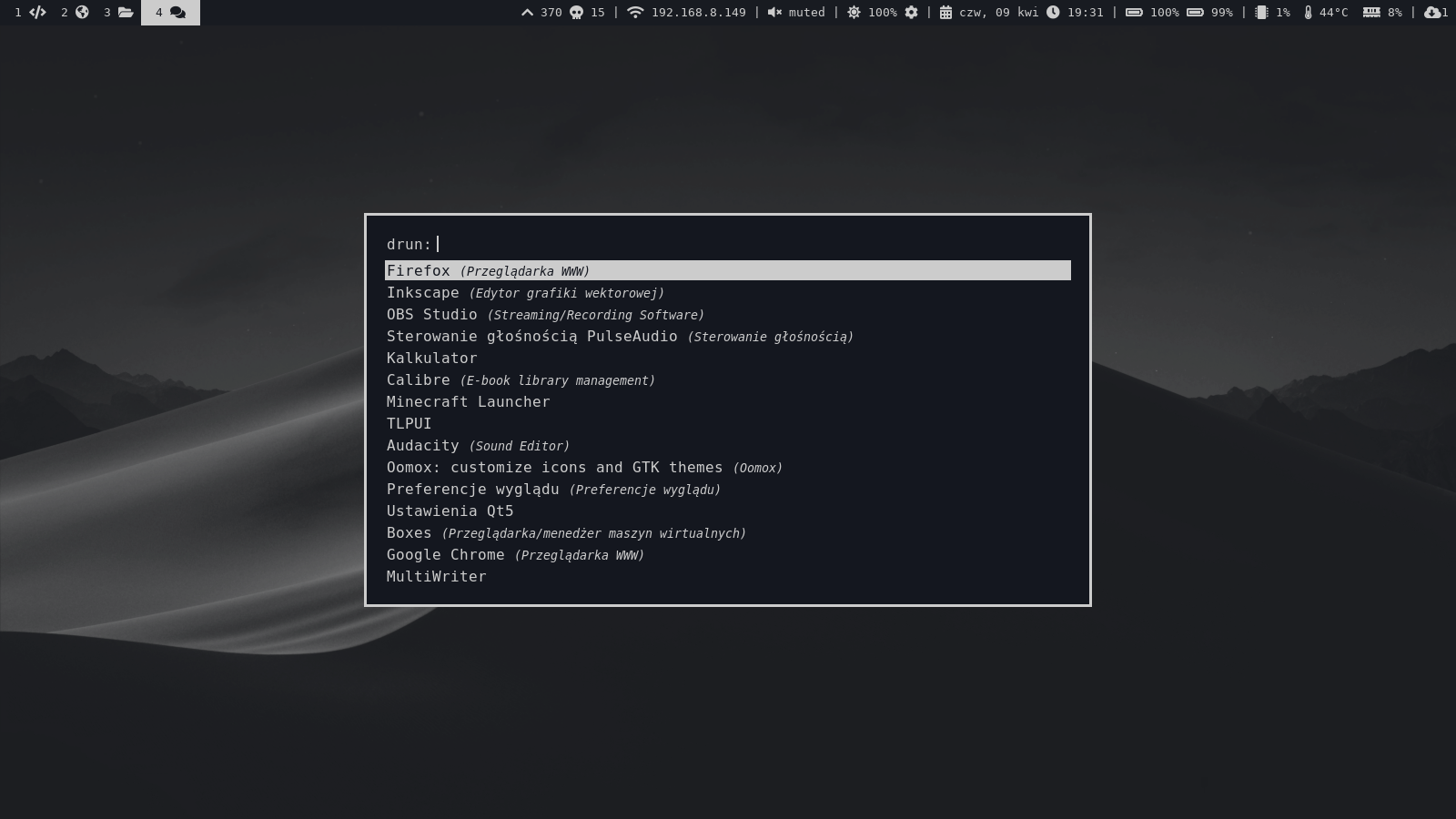Image resolution: width=1456 pixels, height=819 pixels.
Task: Select Google Chrome entry
Action: (x=728, y=554)
